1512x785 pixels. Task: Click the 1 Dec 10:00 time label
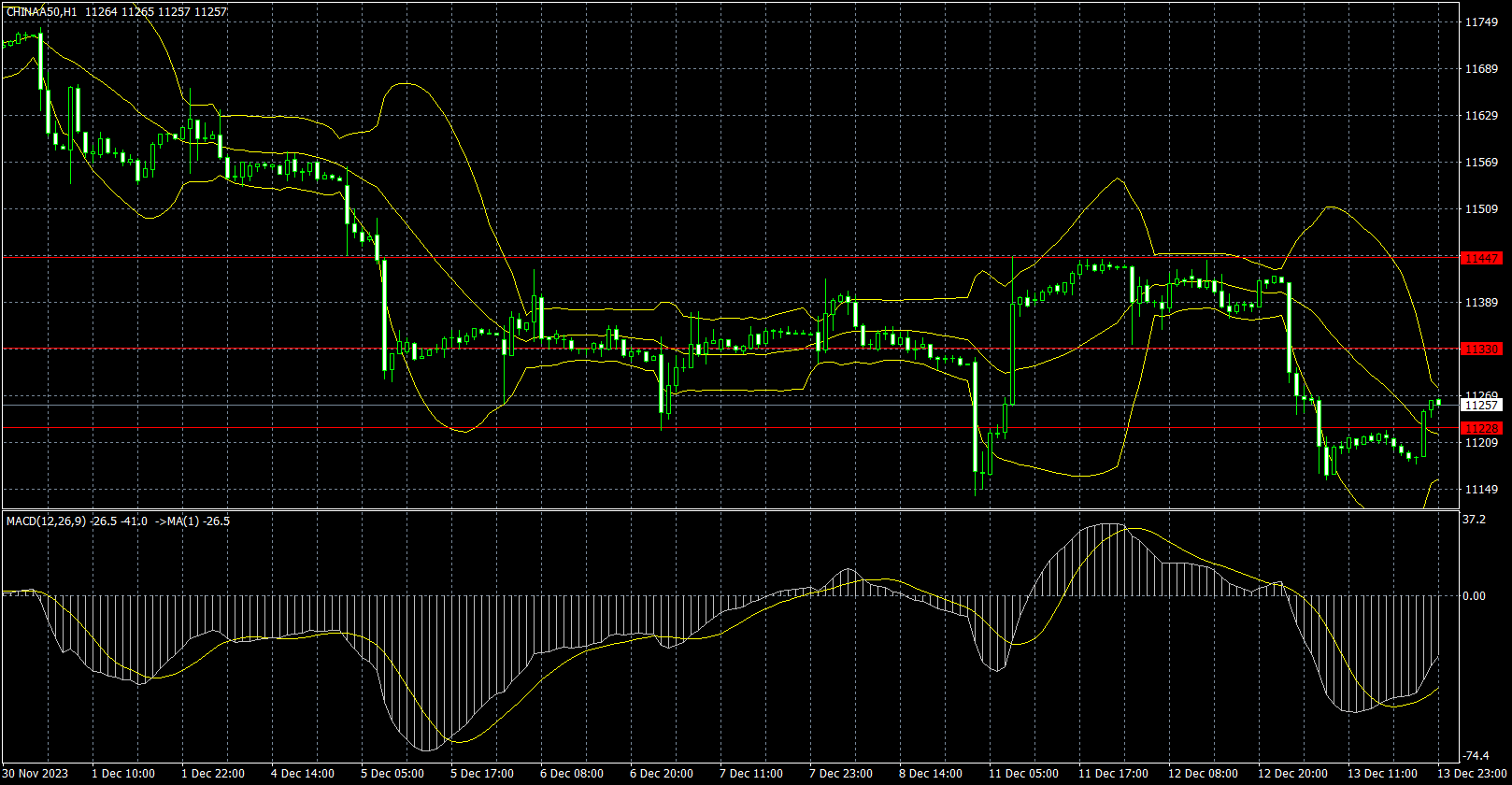pos(122,773)
